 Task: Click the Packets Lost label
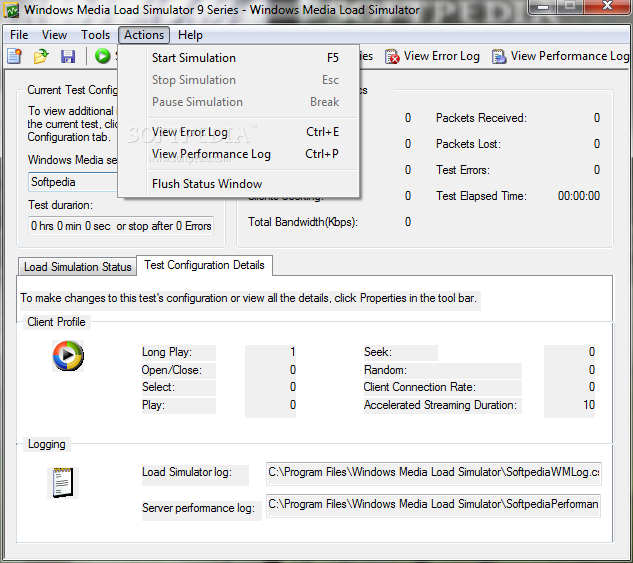(x=468, y=144)
